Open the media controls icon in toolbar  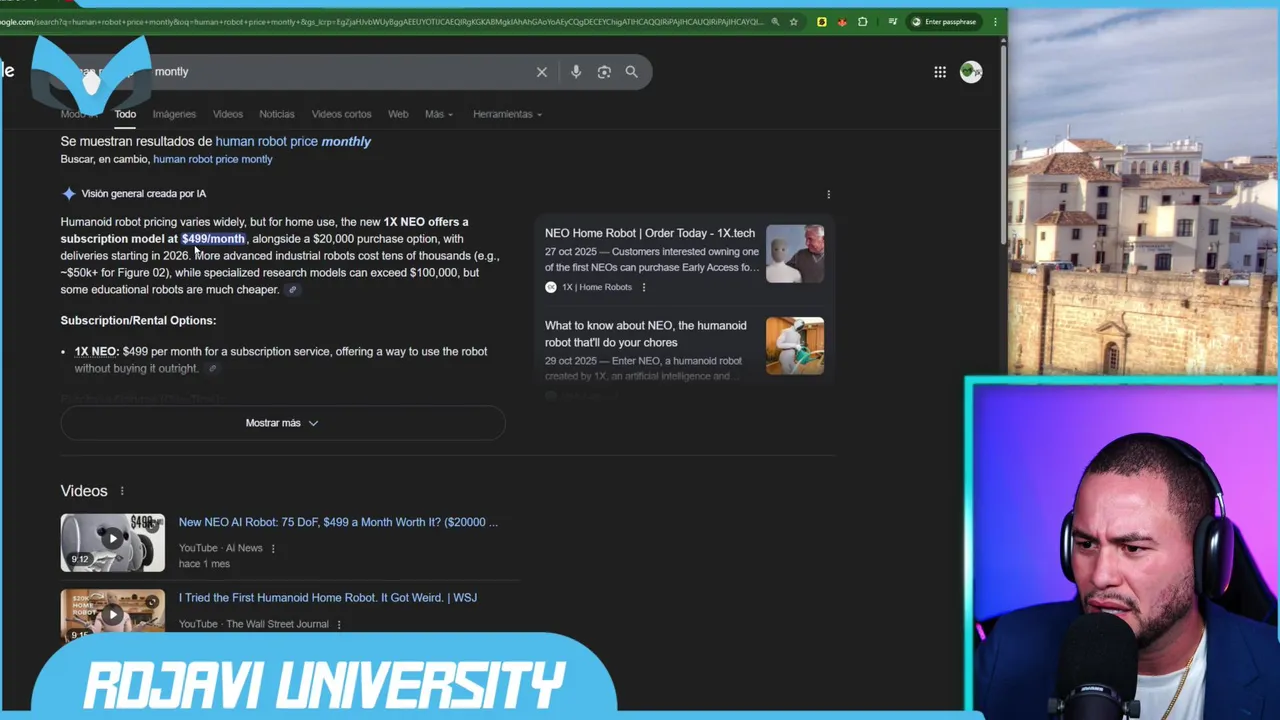click(892, 21)
